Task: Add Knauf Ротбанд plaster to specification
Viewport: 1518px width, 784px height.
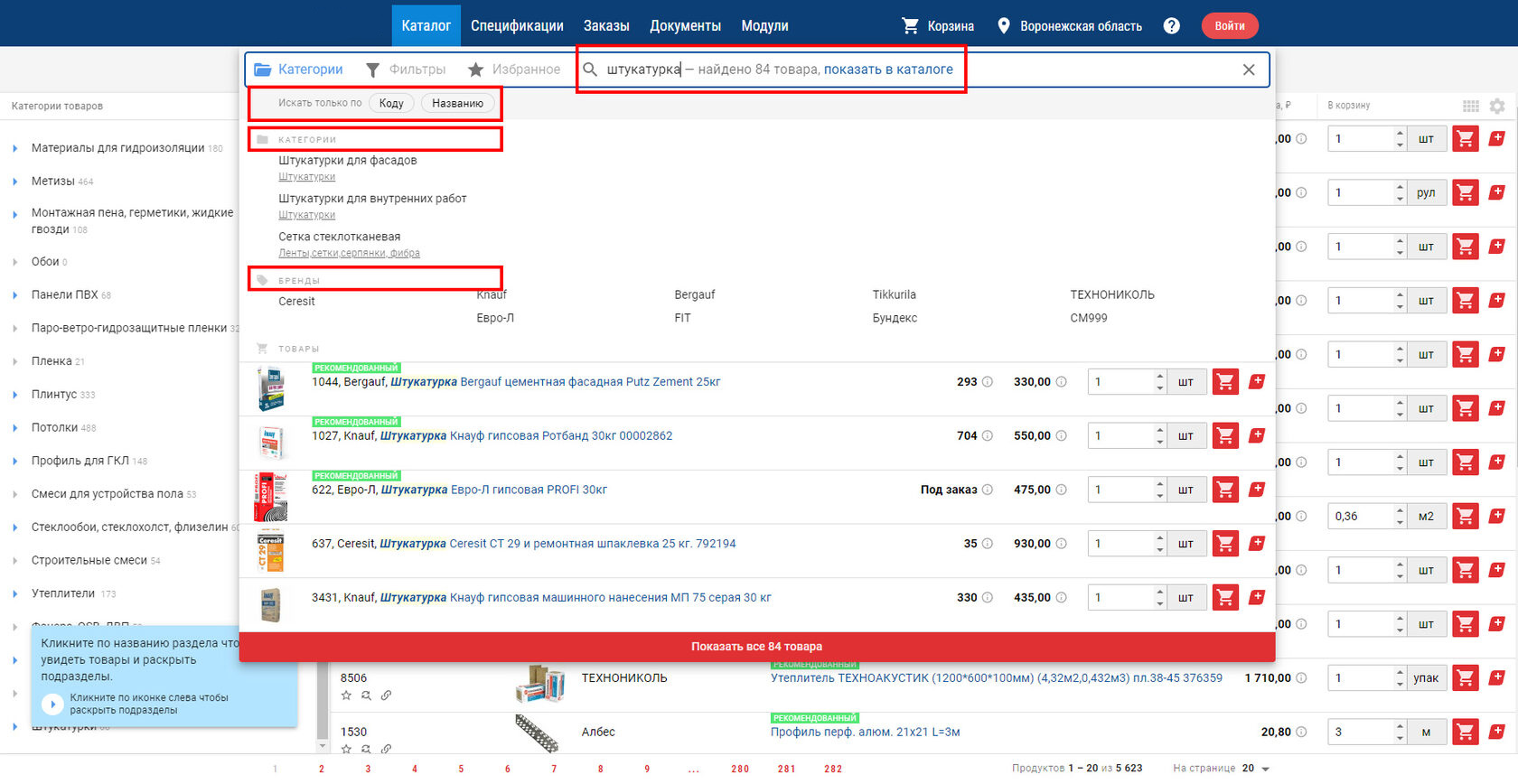Action: tap(1257, 435)
